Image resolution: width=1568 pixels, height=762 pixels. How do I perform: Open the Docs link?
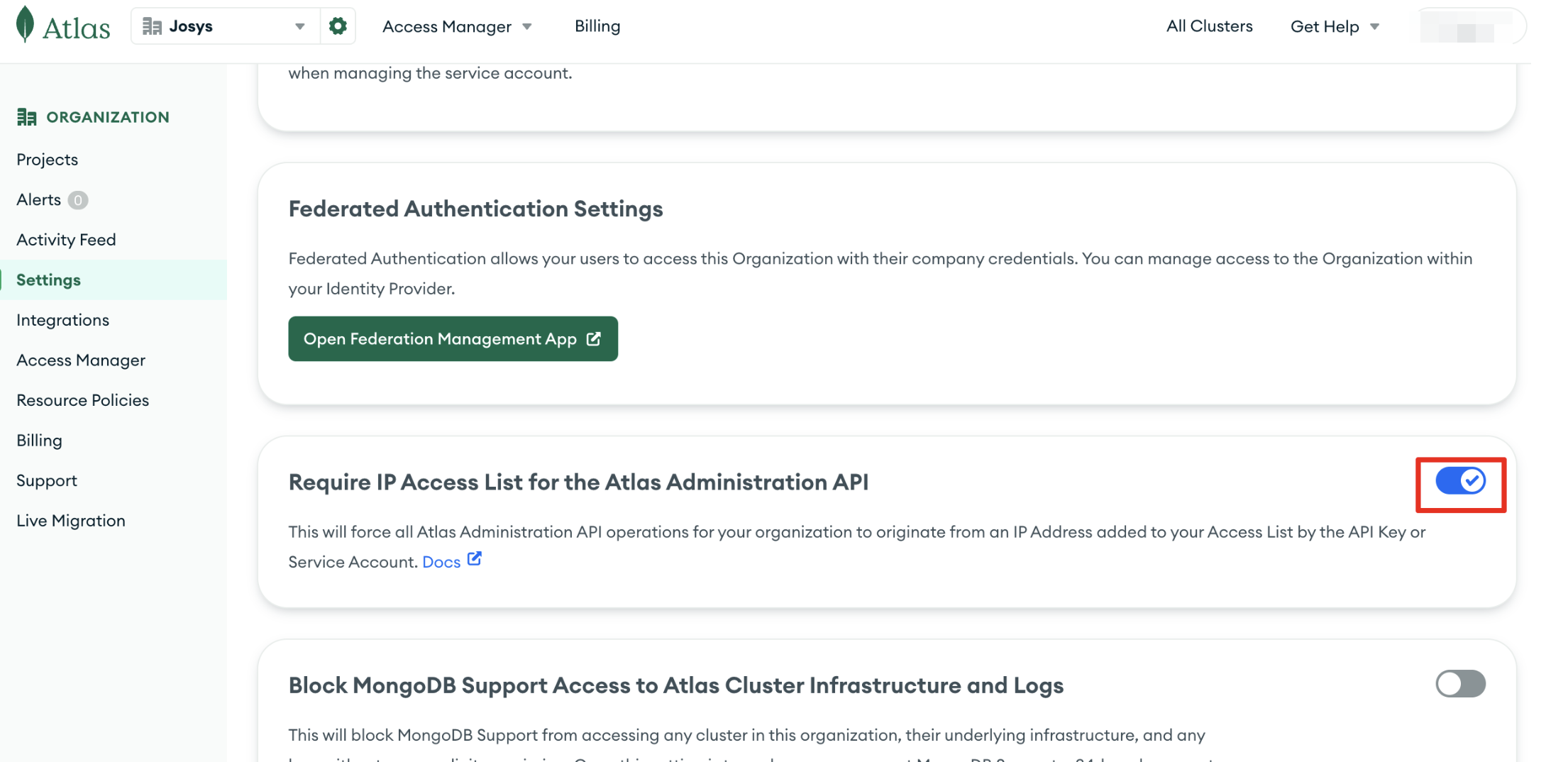tap(441, 562)
